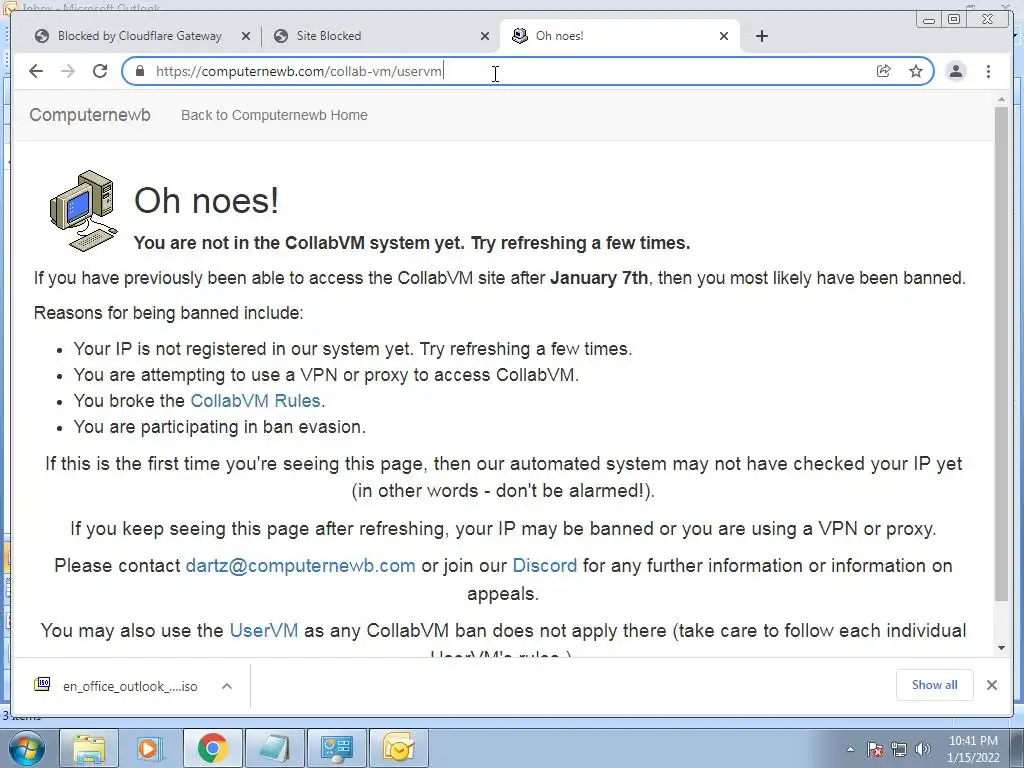Show hidden tray icons arrow
The width and height of the screenshot is (1024, 768).
(850, 749)
